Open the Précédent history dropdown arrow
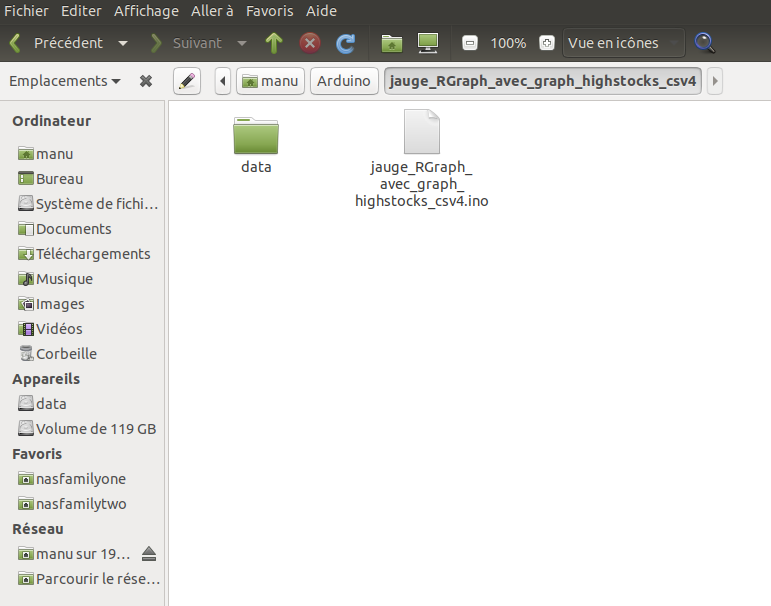The image size is (771, 606). tap(123, 43)
